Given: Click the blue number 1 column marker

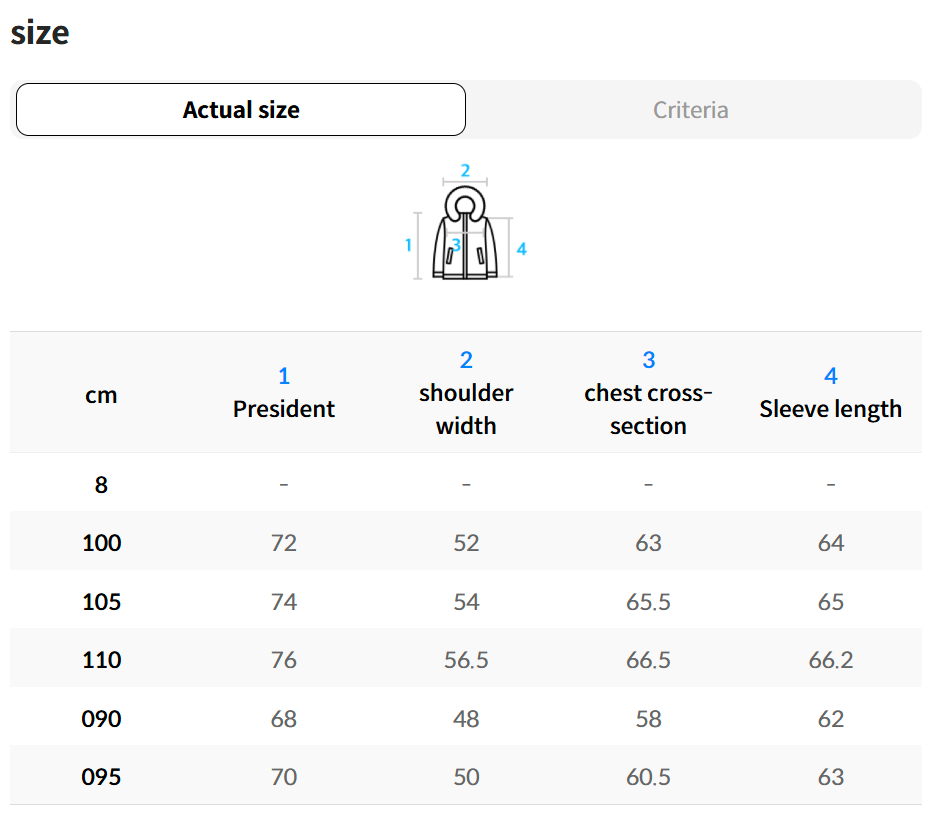Looking at the screenshot, I should click(284, 376).
